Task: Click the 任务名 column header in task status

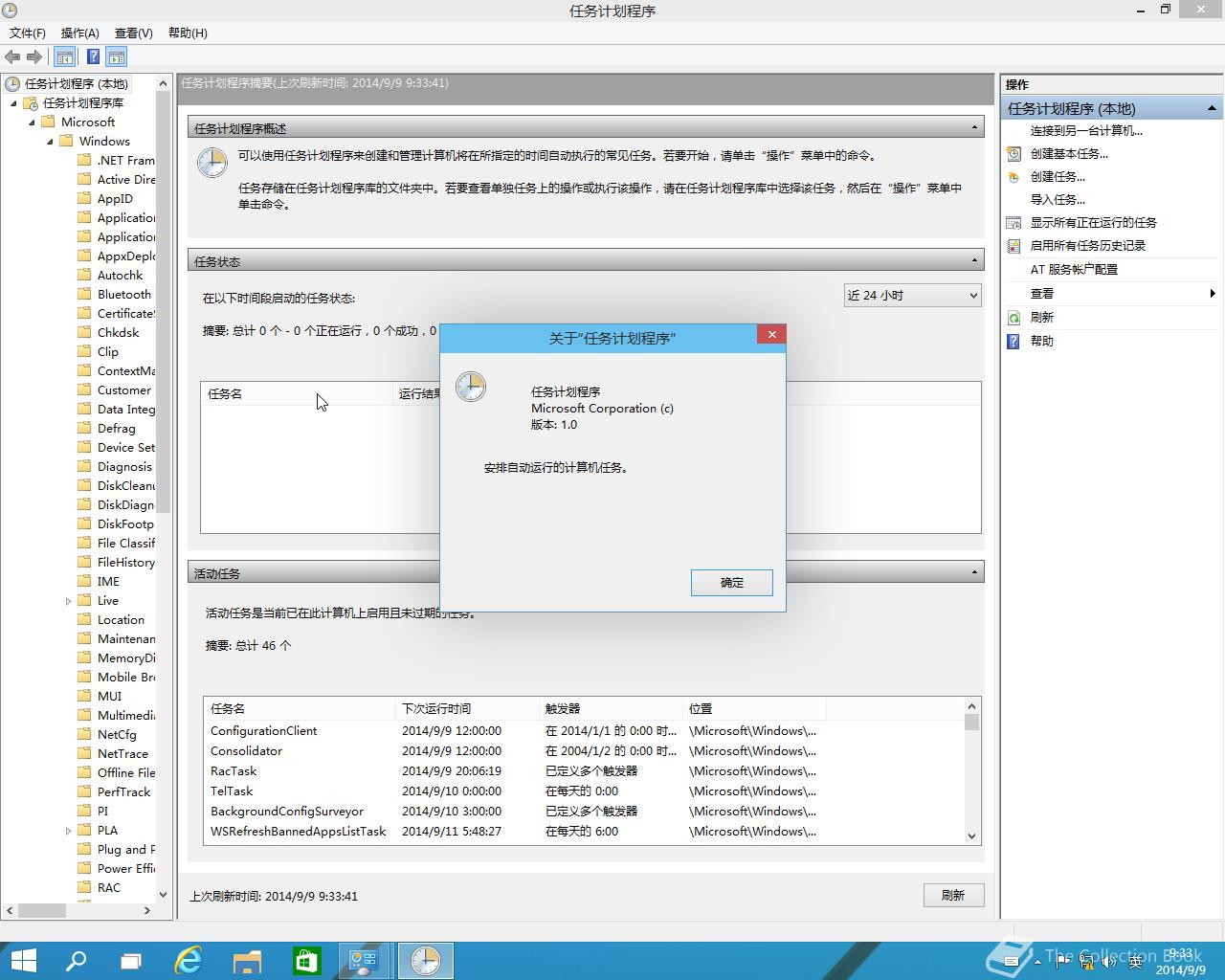Action: [x=297, y=393]
